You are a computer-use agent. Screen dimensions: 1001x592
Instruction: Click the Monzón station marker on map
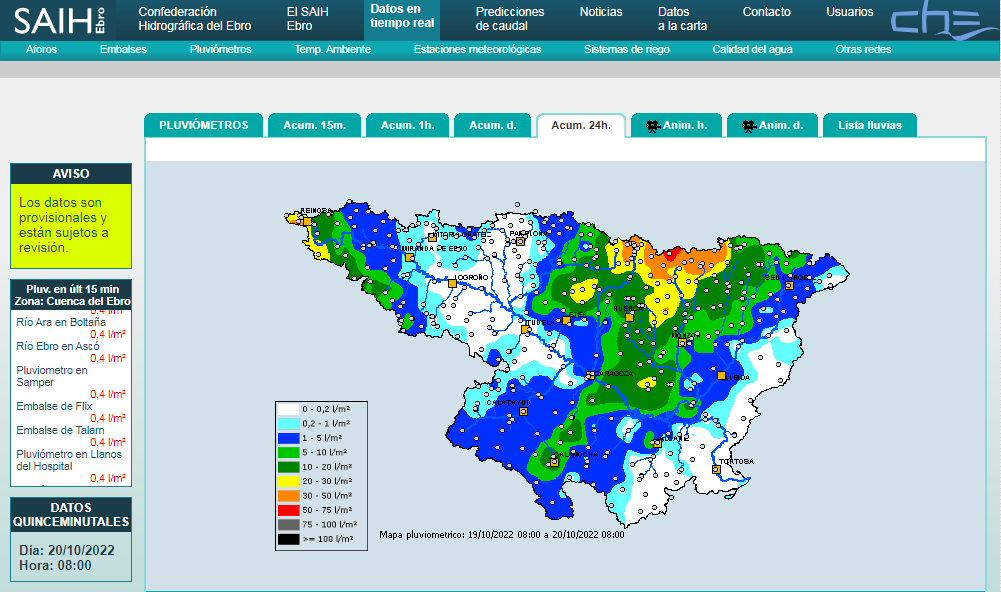682,343
